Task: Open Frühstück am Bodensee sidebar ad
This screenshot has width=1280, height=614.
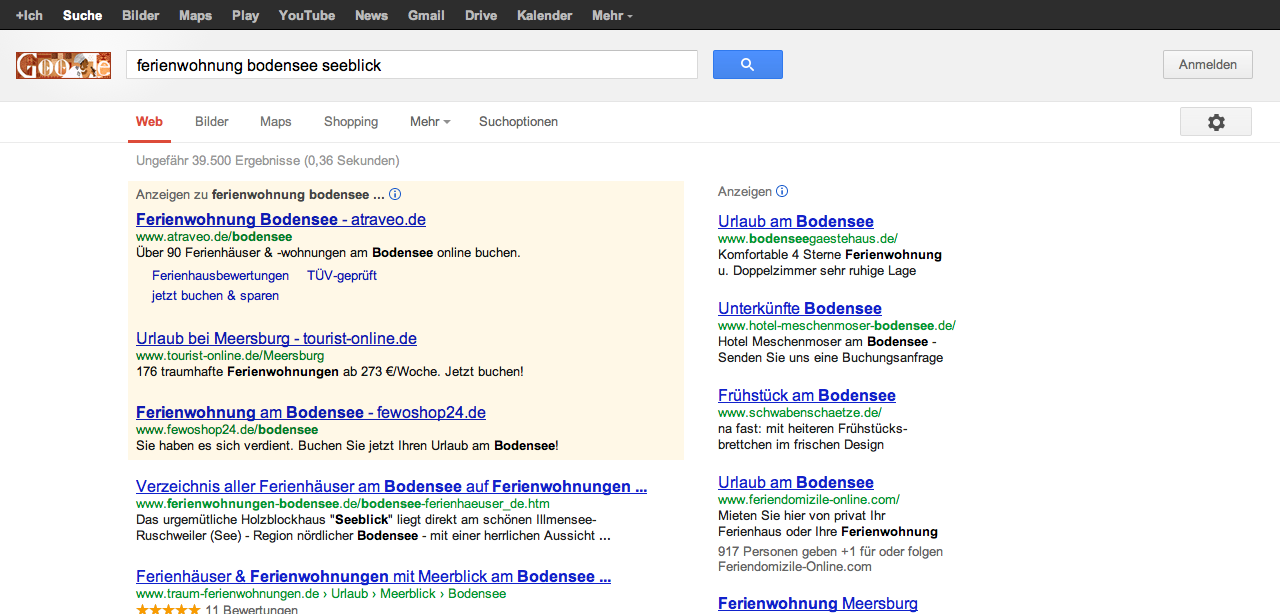Action: (x=806, y=395)
